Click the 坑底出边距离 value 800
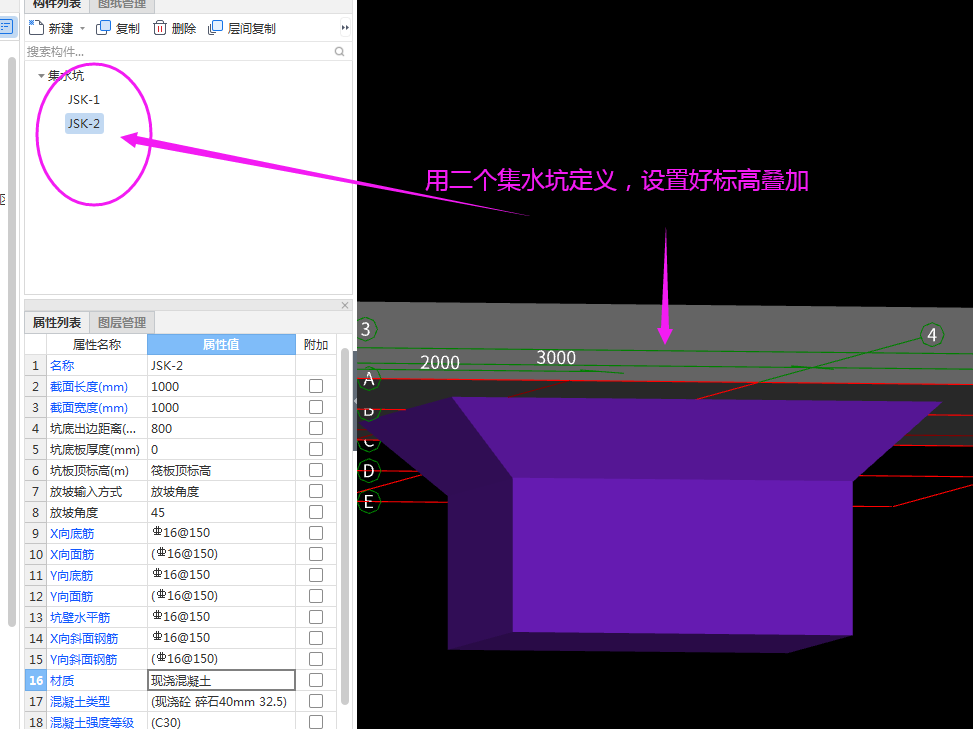973x729 pixels. tap(221, 429)
